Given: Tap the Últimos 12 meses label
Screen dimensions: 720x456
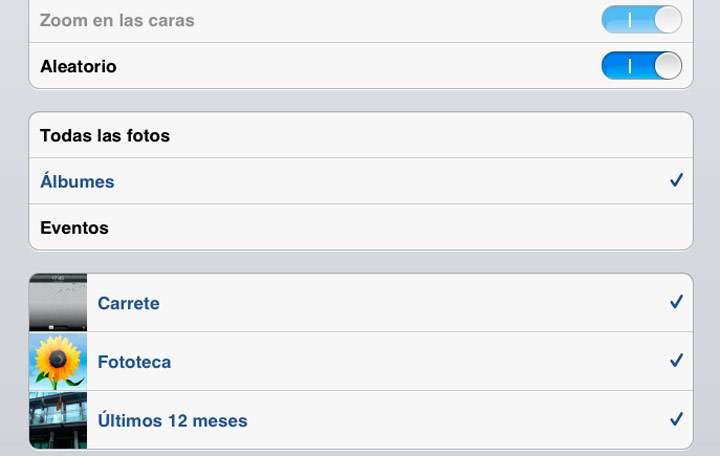Looking at the screenshot, I should pos(172,421).
